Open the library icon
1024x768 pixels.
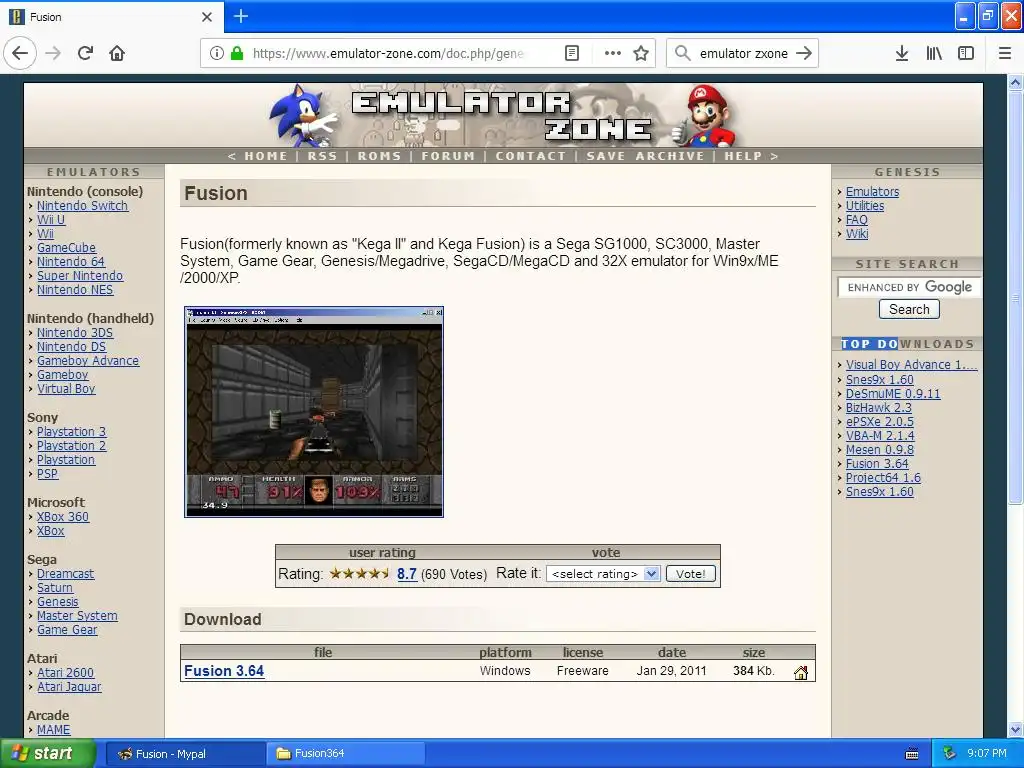tap(934, 53)
